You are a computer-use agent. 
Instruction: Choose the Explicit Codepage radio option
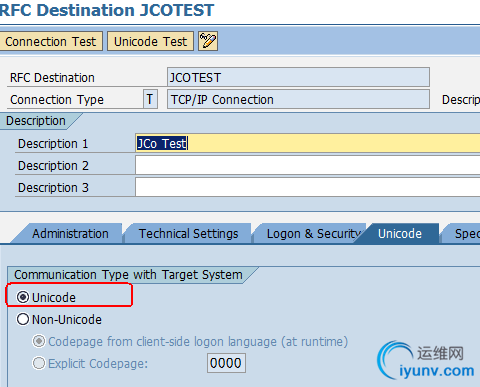39,363
